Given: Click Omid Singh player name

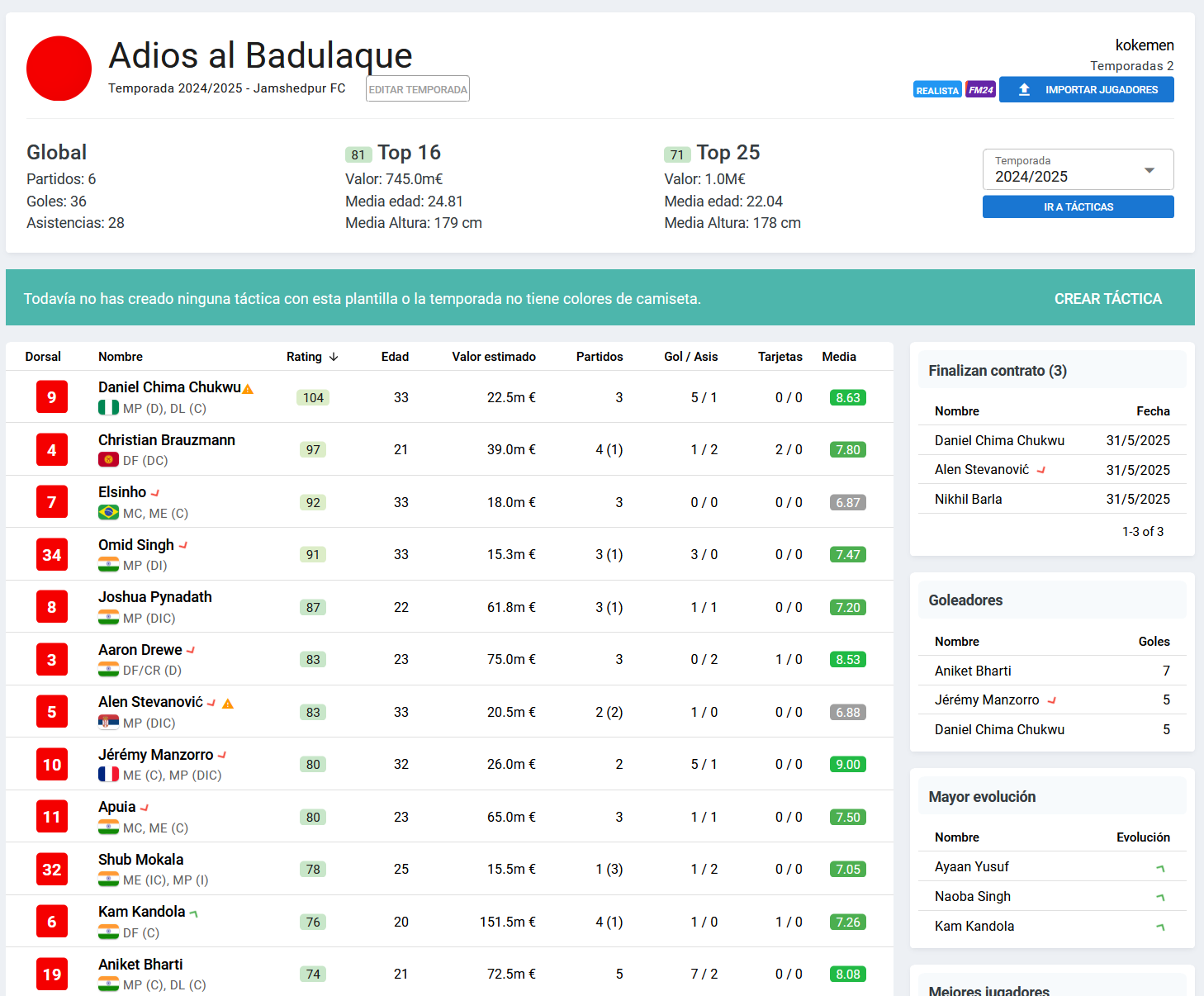Looking at the screenshot, I should point(136,545).
